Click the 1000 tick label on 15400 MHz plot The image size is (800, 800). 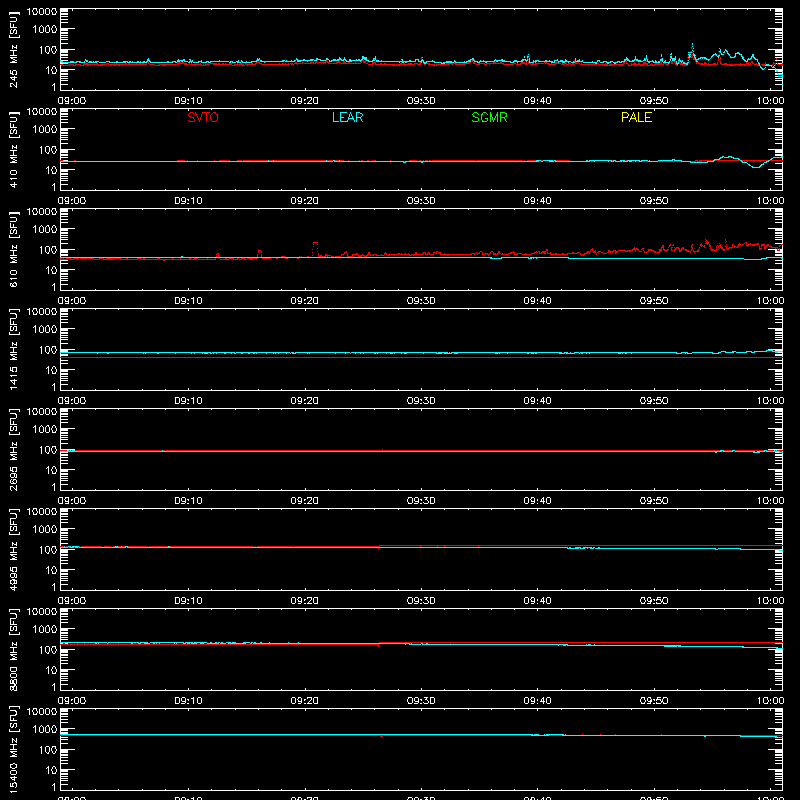click(x=45, y=730)
